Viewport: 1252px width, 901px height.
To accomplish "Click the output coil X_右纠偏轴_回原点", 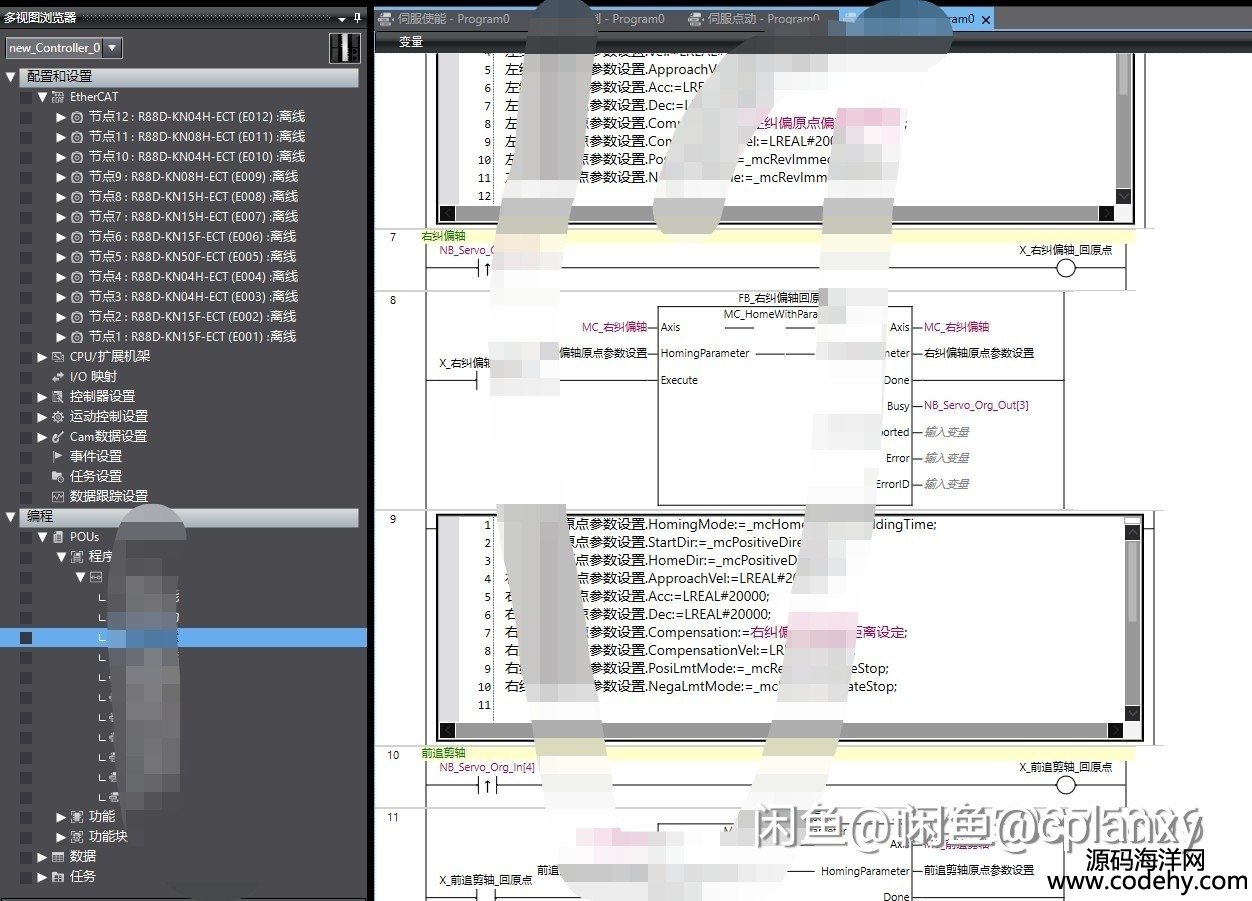I will pyautogui.click(x=1066, y=268).
